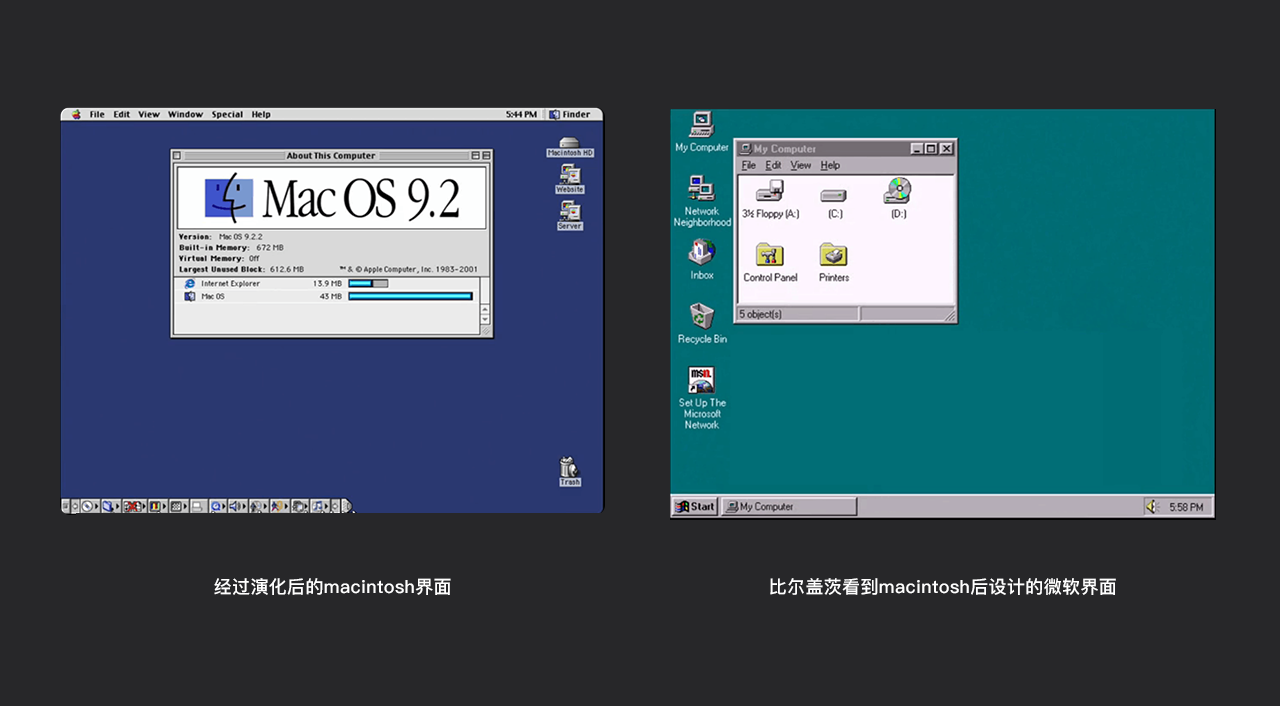Click the Control Strip left scroll arrow
The image size is (1280, 706).
[75, 506]
